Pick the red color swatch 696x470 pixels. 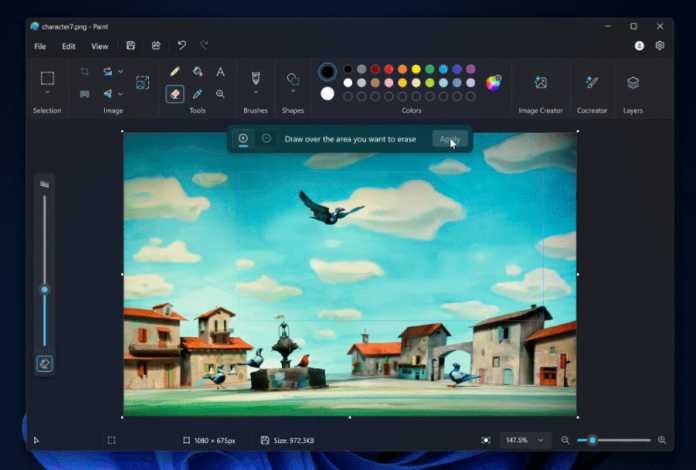(389, 69)
